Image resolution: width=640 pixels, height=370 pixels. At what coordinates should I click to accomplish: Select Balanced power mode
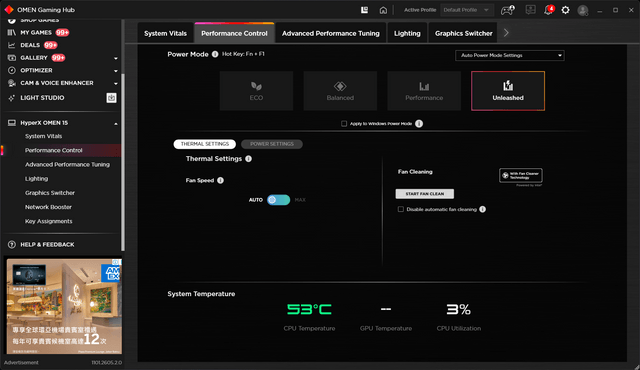coord(340,91)
